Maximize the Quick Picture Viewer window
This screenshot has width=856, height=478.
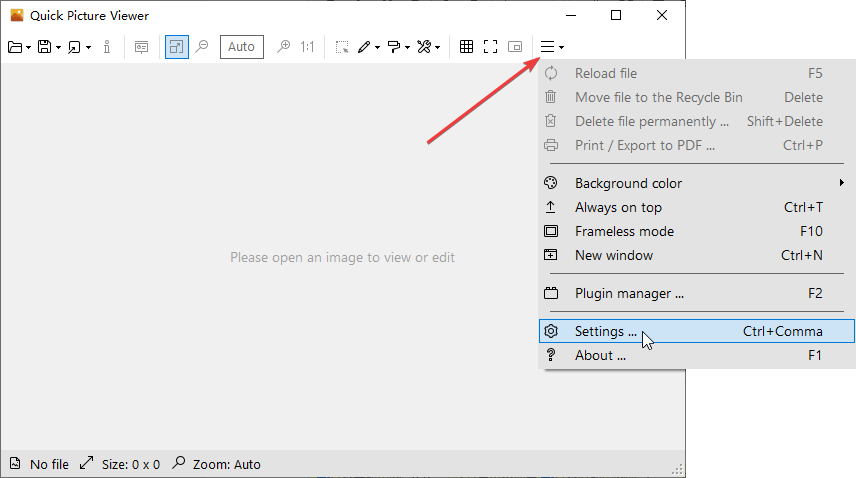616,15
